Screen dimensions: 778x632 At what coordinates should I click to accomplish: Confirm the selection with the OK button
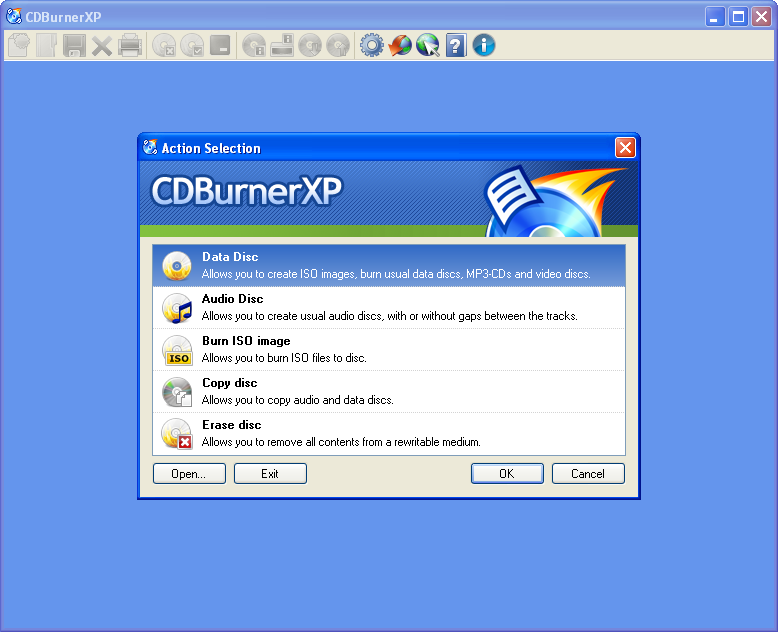[507, 474]
